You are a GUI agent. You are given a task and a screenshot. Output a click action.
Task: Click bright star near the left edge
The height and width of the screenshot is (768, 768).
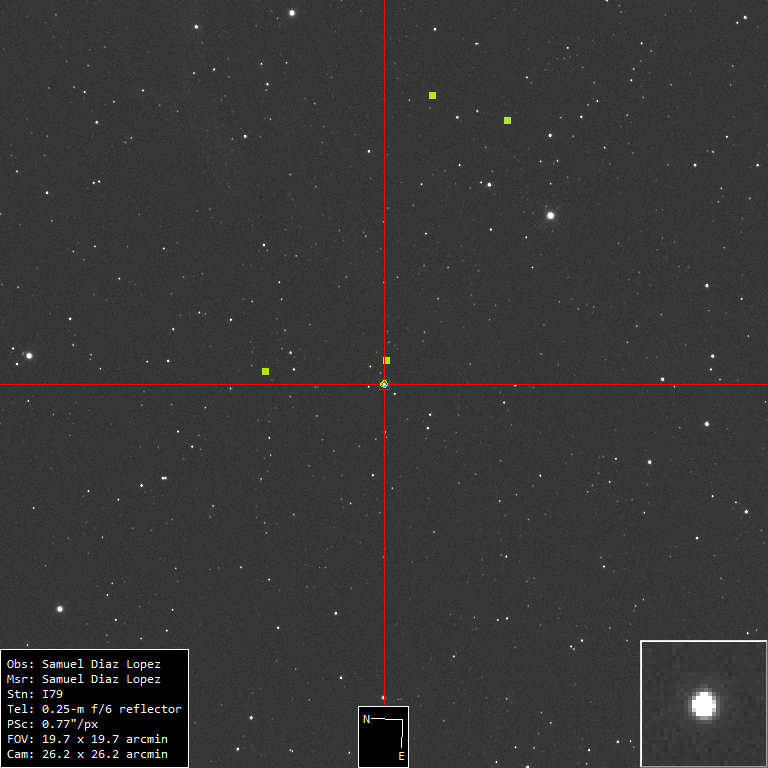click(x=29, y=355)
